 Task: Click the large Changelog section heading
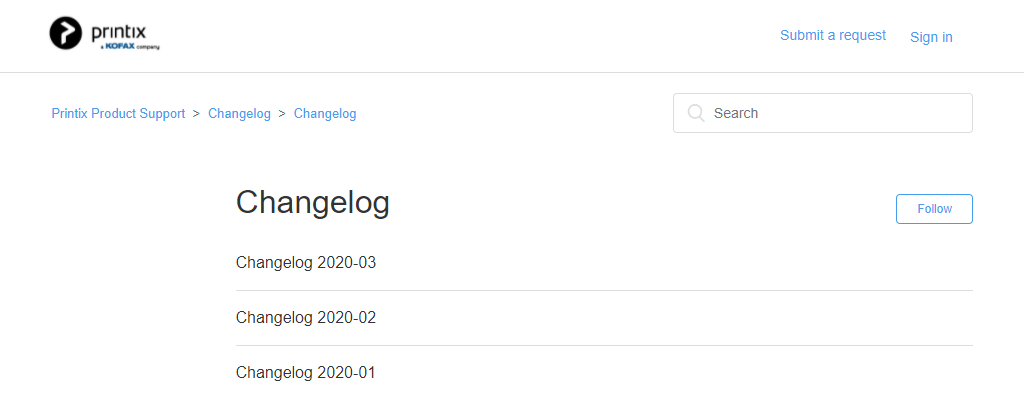[x=313, y=202]
